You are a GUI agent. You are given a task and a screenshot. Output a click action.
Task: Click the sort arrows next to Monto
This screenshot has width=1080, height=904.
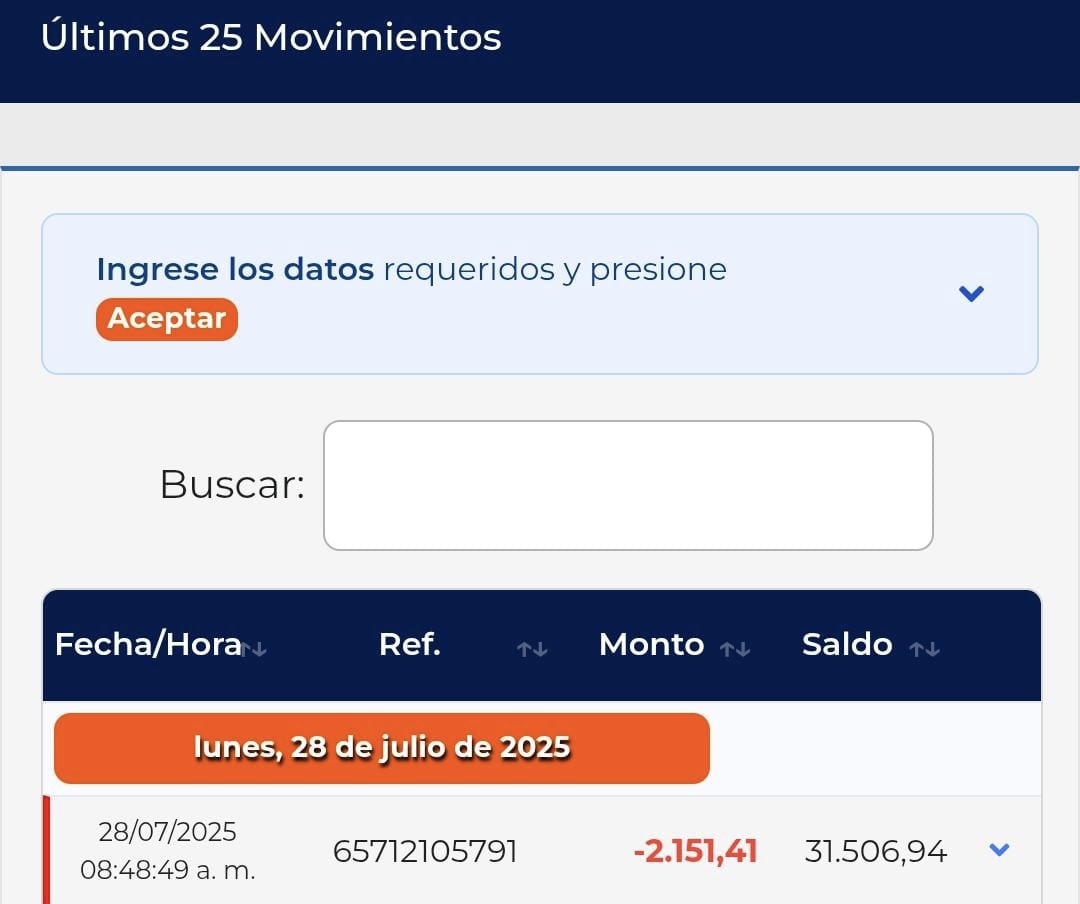coord(735,649)
